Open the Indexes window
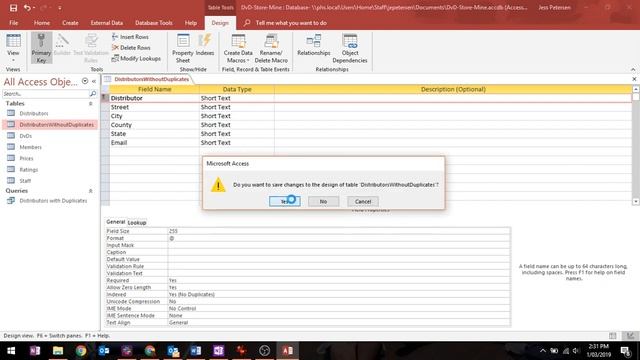Viewport: 640px width, 360px height. [x=204, y=45]
